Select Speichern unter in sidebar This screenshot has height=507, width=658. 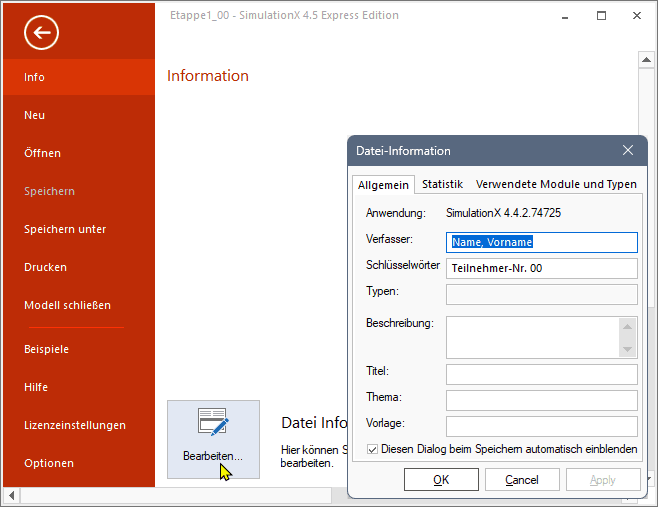[x=65, y=229]
